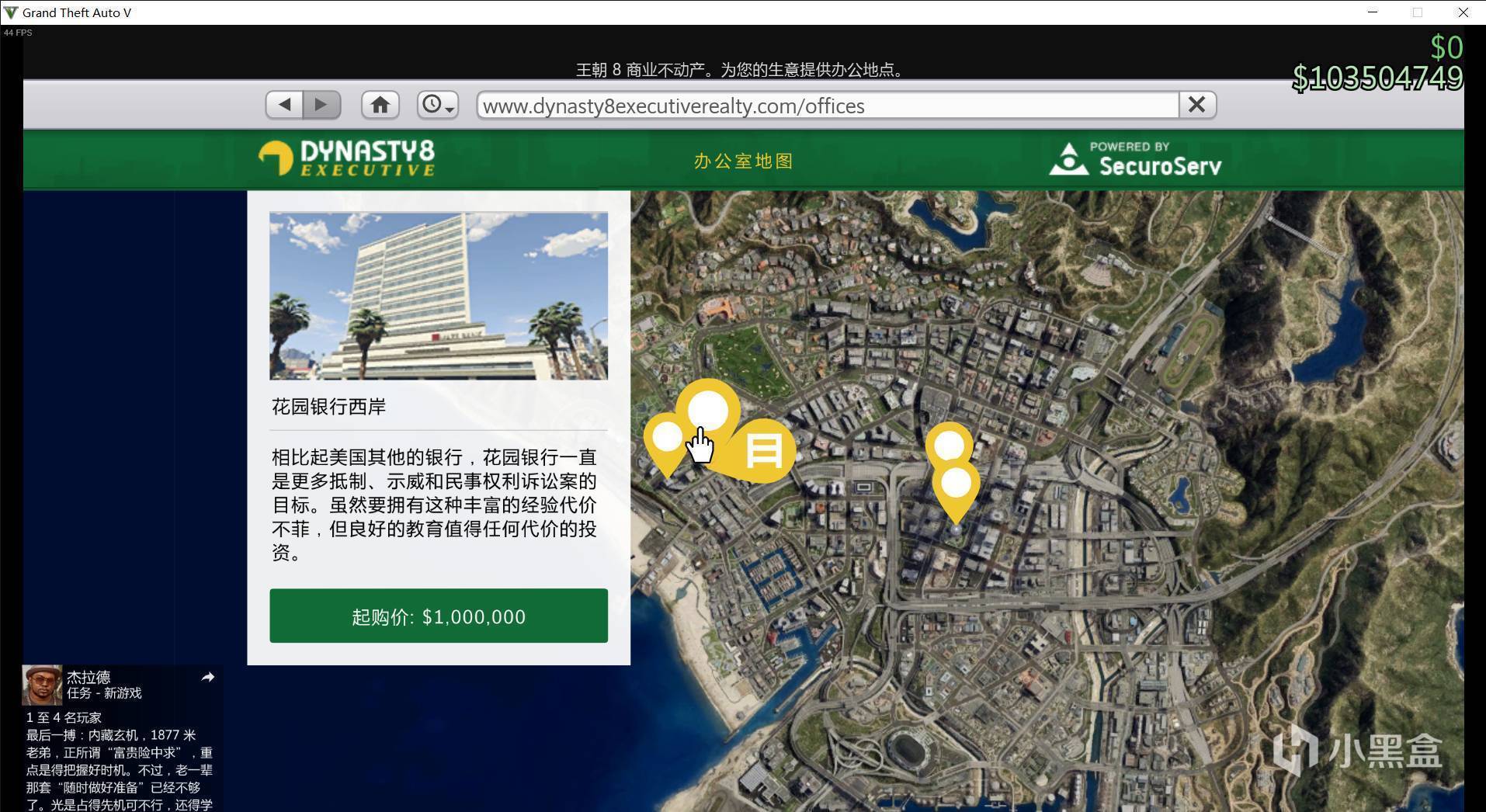1486x812 pixels.
Task: Click the Dynasty 8 Executive logo
Action: 346,158
